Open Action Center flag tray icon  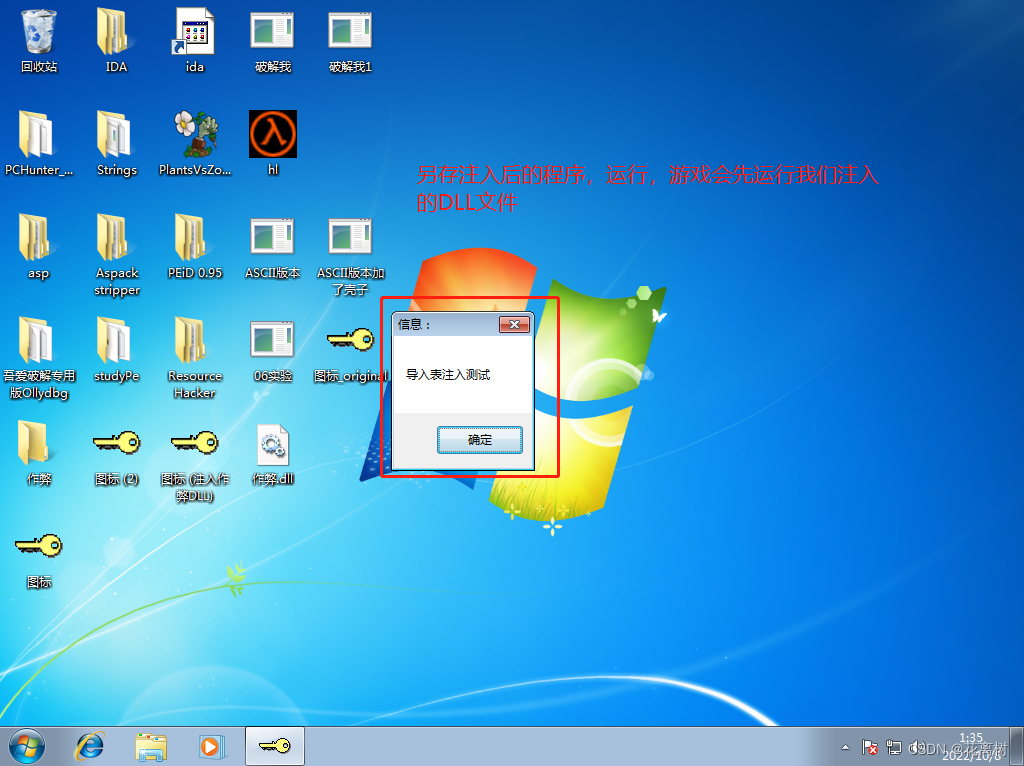[870, 747]
